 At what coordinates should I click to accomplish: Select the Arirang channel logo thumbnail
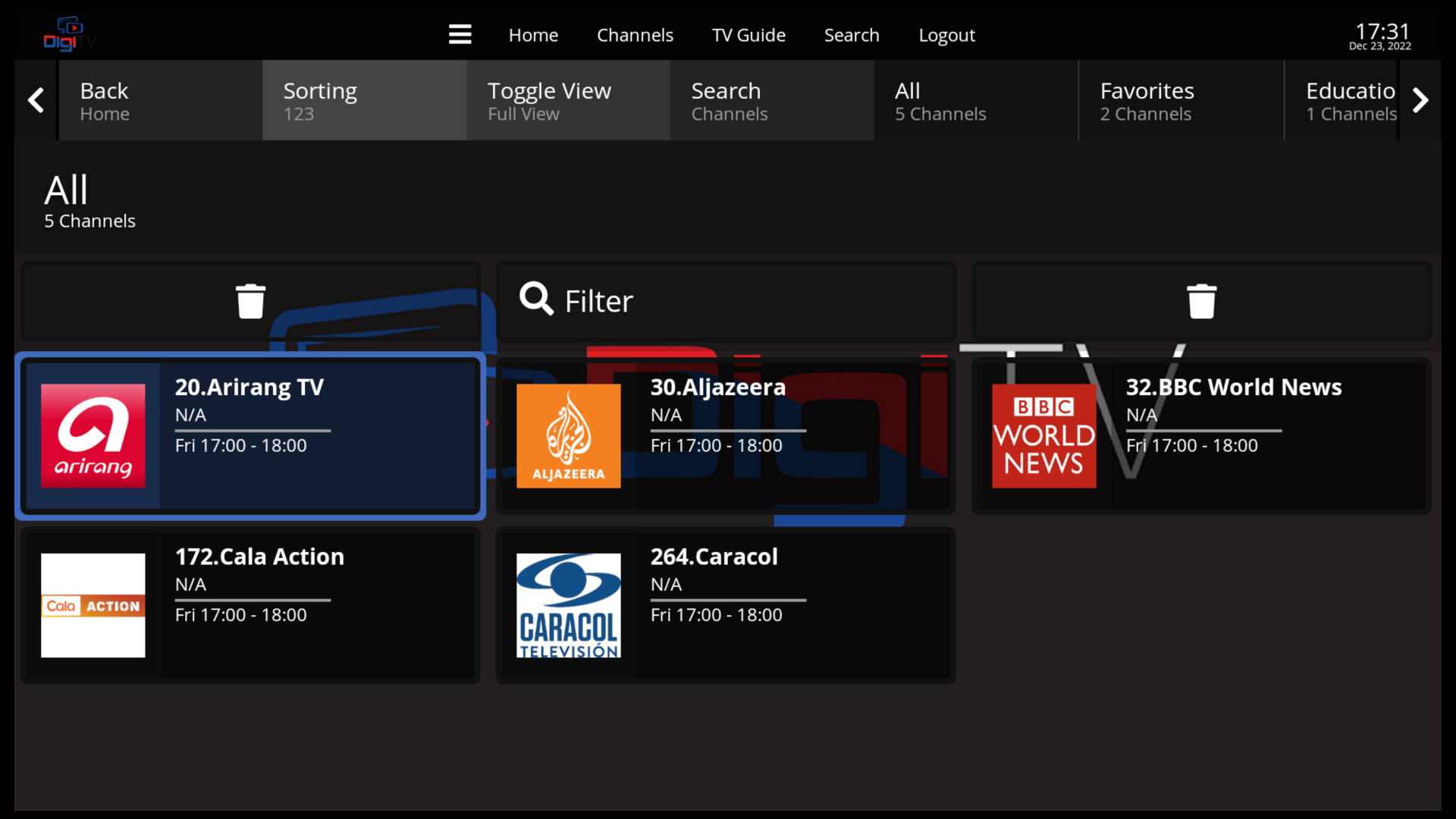click(x=93, y=436)
